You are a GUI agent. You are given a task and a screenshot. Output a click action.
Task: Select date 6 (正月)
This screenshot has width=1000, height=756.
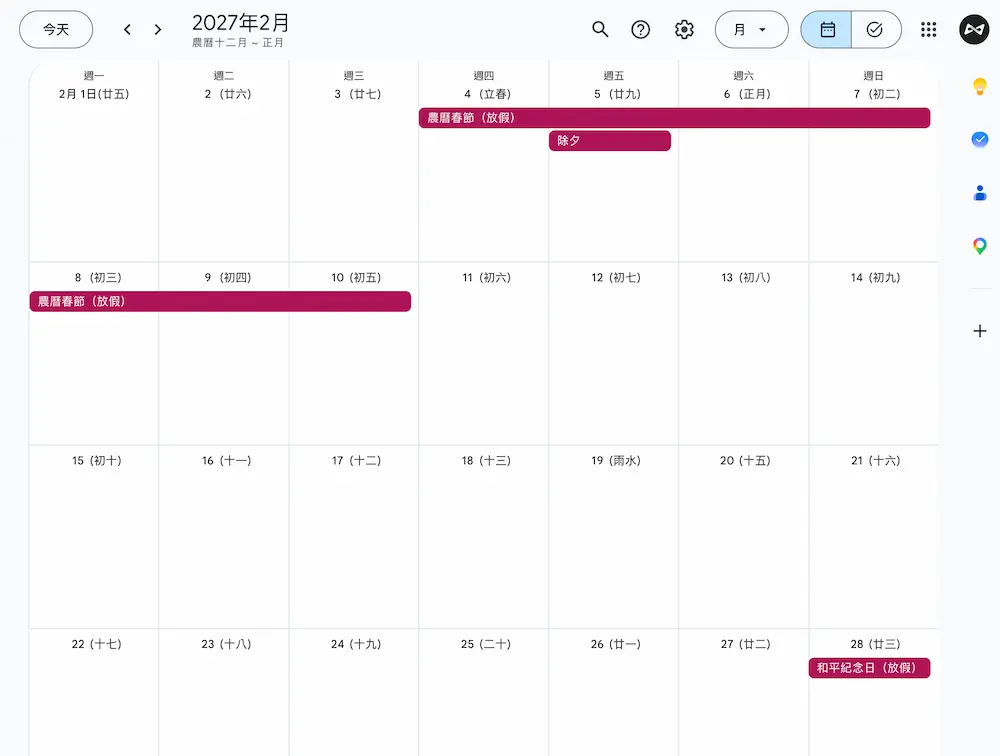click(747, 94)
